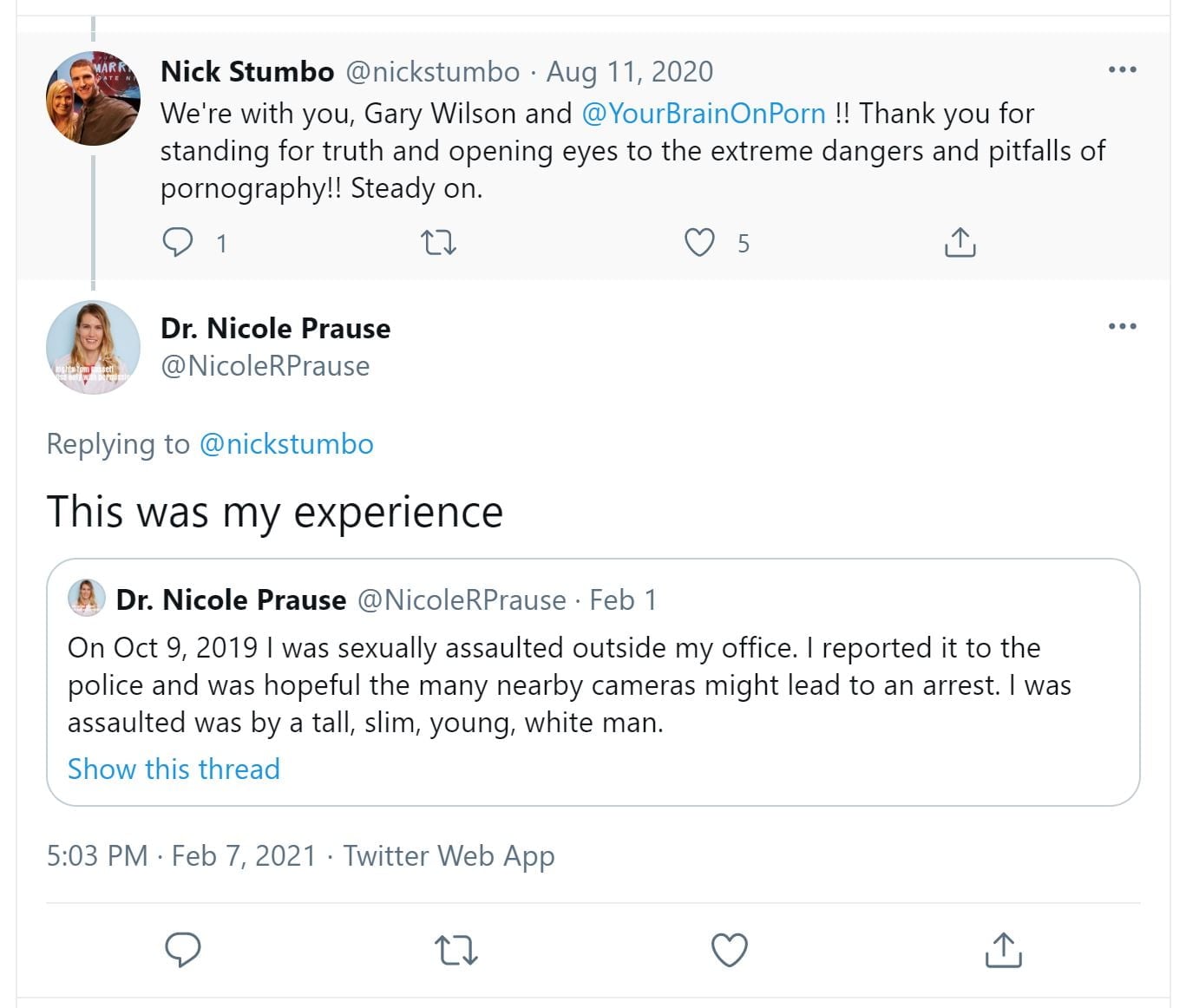The image size is (1186, 1008).
Task: Retweet Nick Stumbo's tweet
Action: coord(438,243)
